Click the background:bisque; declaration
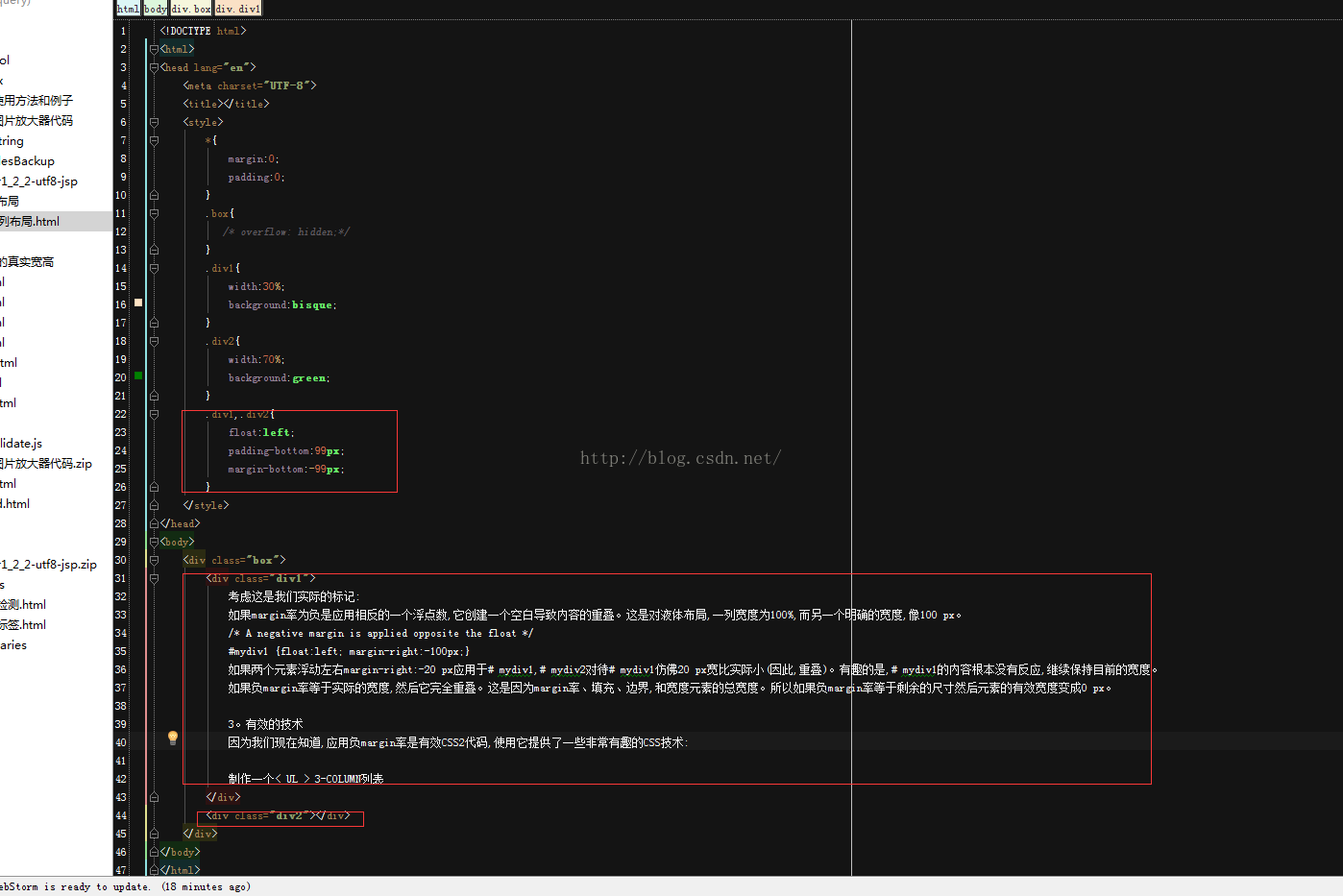This screenshot has height=896, width=1343. pyautogui.click(x=282, y=304)
